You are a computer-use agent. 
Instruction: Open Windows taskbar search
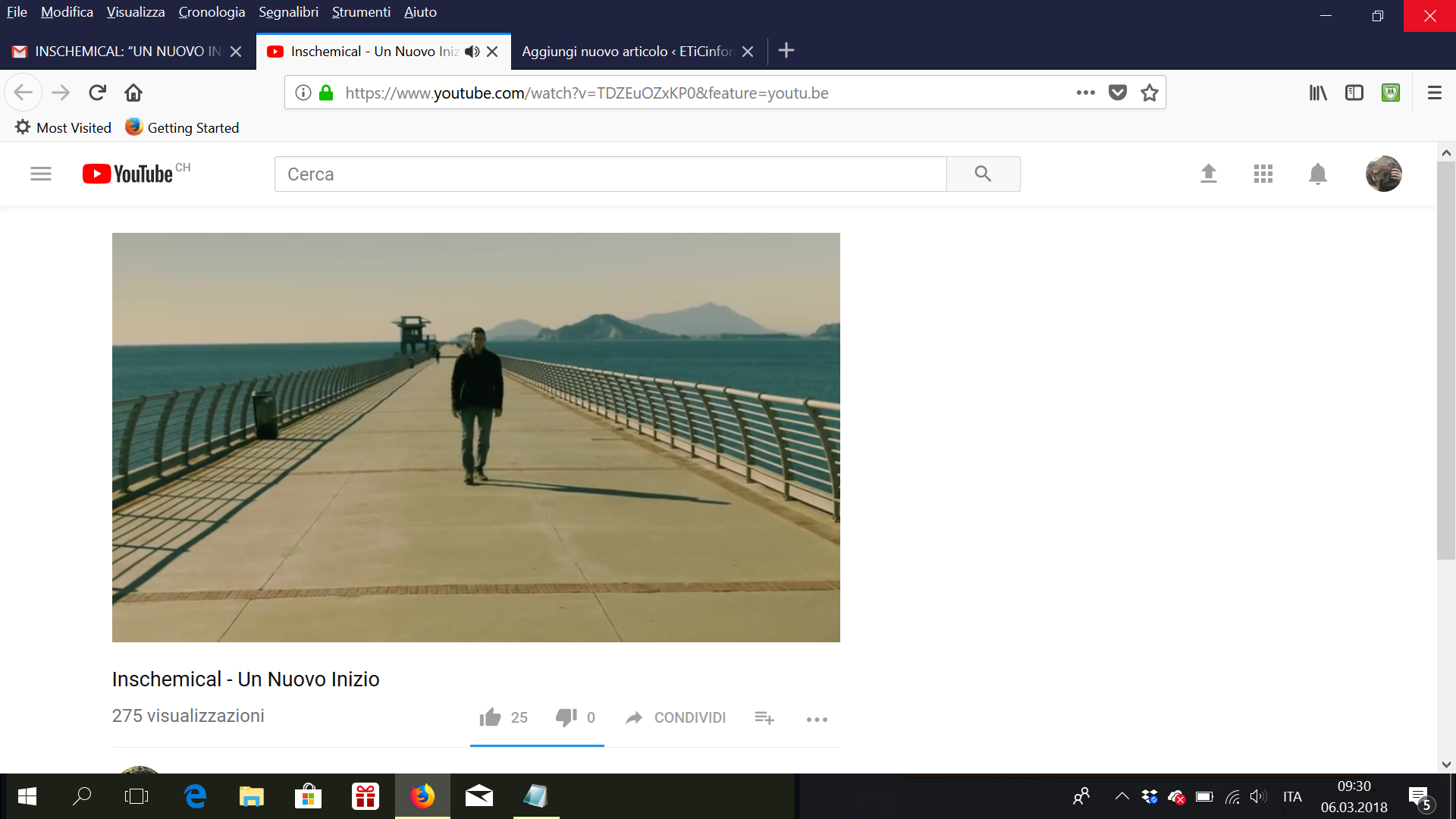pos(82,796)
